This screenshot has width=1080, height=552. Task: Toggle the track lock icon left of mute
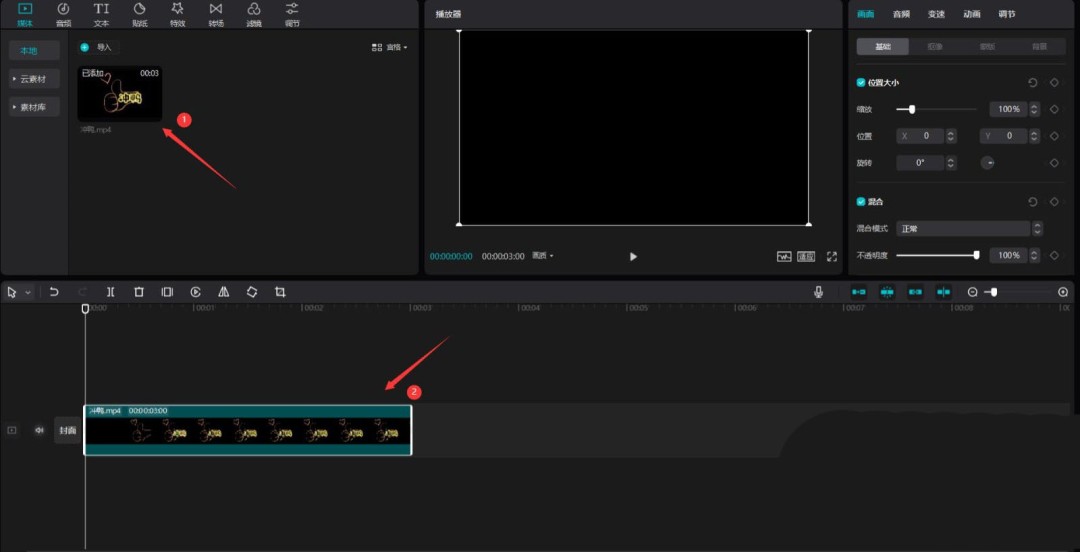[12, 430]
